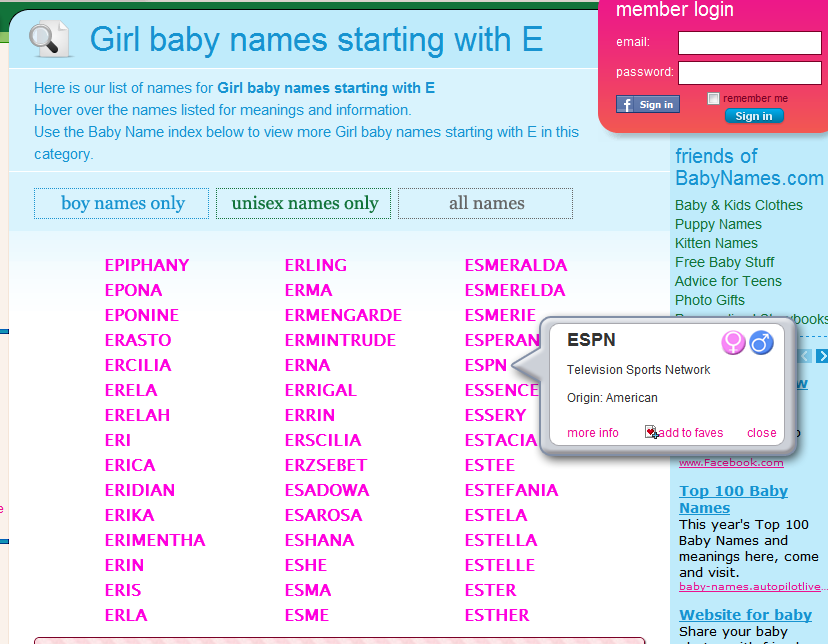Click the name ESMERALDA

click(x=516, y=265)
